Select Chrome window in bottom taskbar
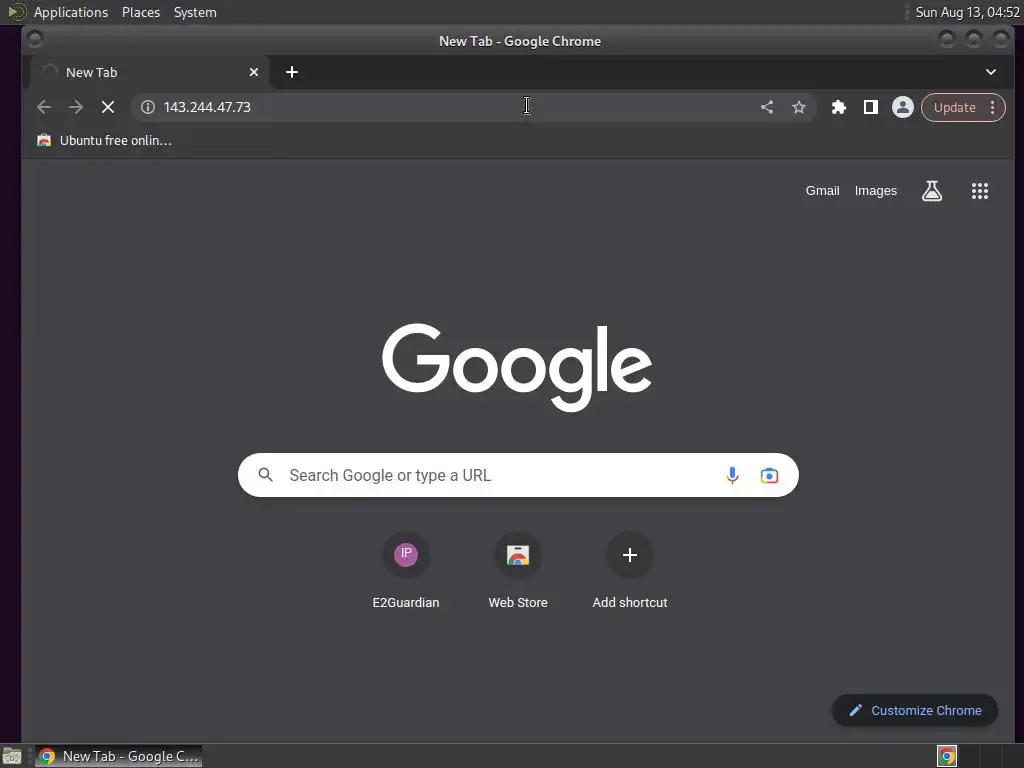The image size is (1024, 768). tap(118, 756)
